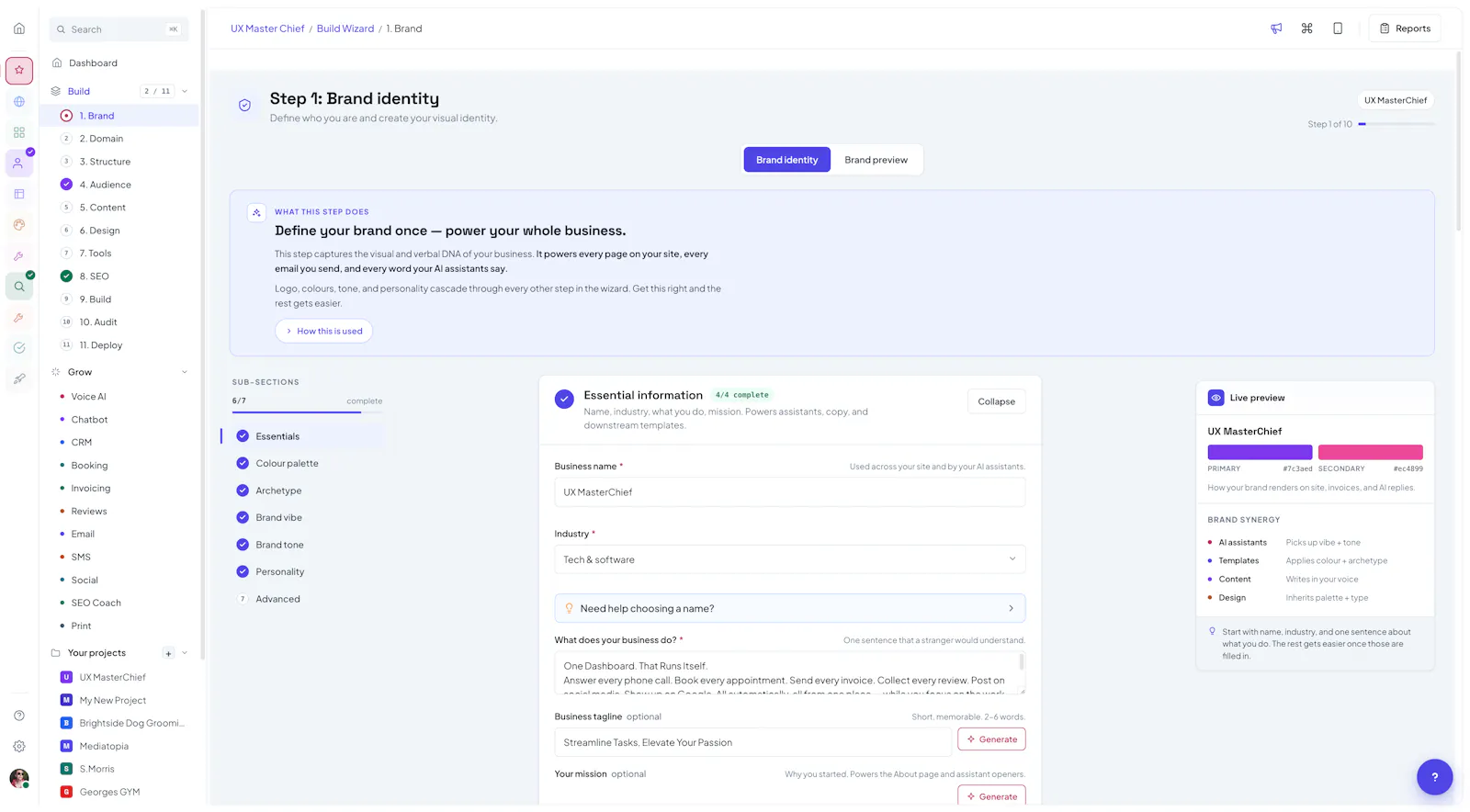The width and height of the screenshot is (1470, 812).
Task: Open the user avatar at the rail bottom
Action: [x=19, y=779]
